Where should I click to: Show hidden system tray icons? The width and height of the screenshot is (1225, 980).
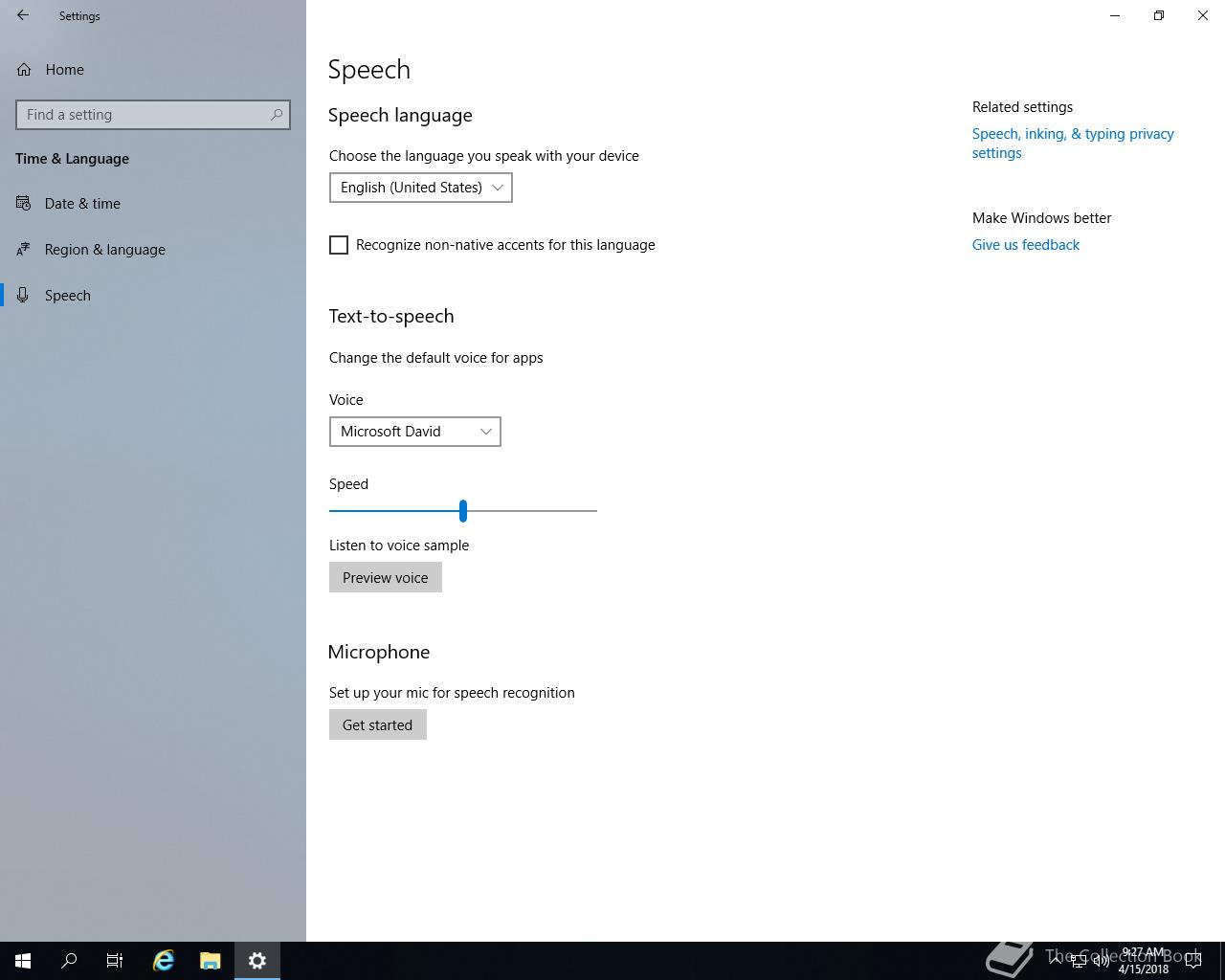(1056, 960)
